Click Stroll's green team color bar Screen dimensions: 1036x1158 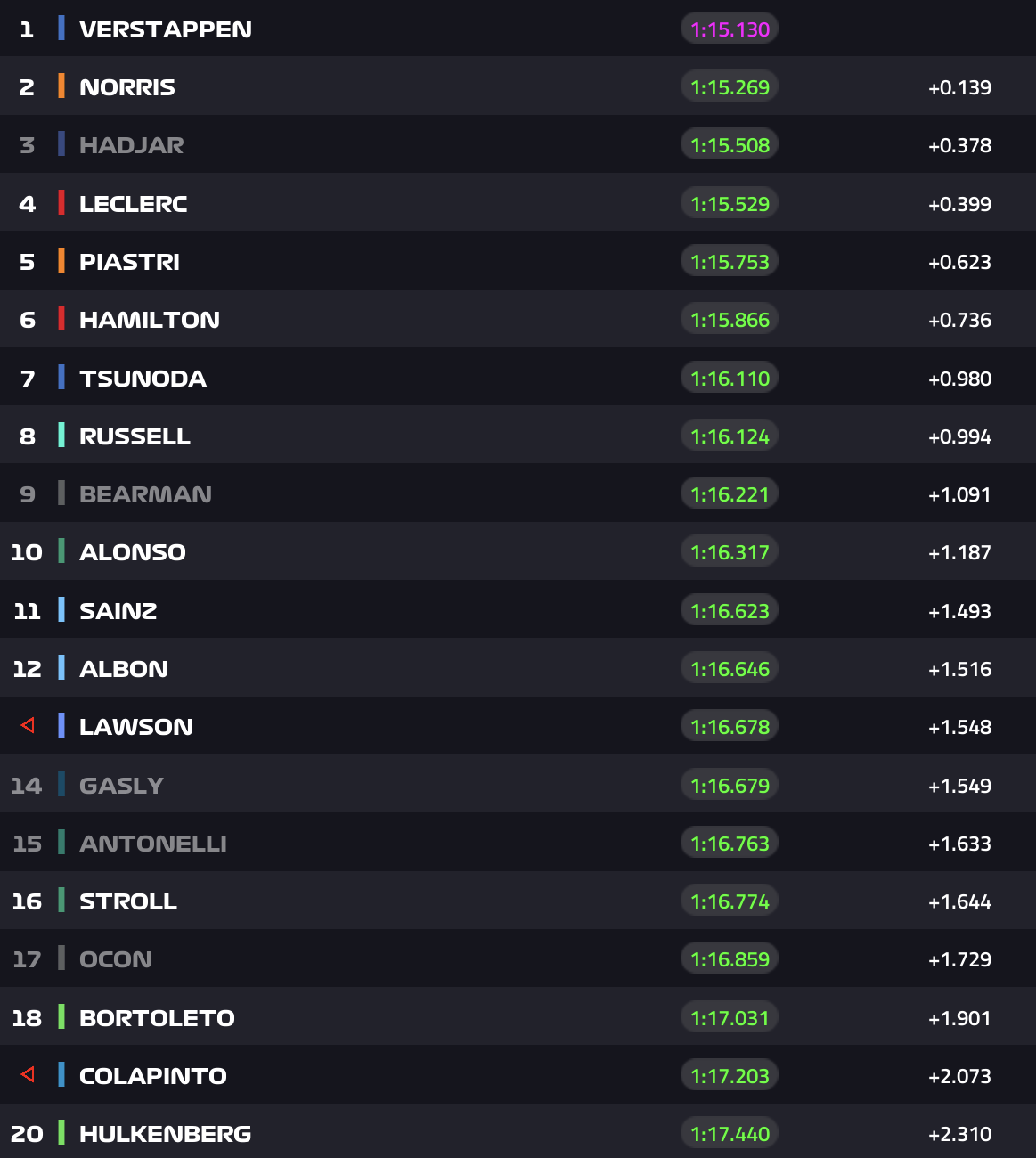click(x=61, y=901)
